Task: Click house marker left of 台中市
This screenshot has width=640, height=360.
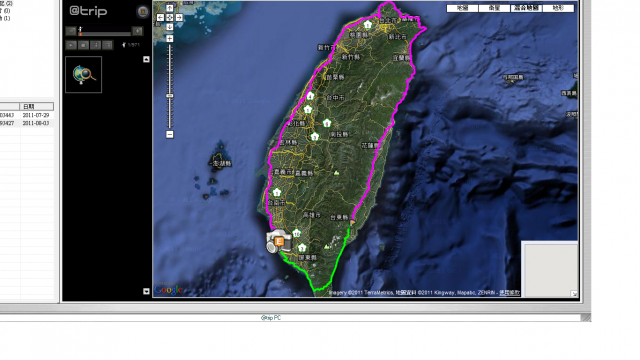Action: tap(310, 96)
